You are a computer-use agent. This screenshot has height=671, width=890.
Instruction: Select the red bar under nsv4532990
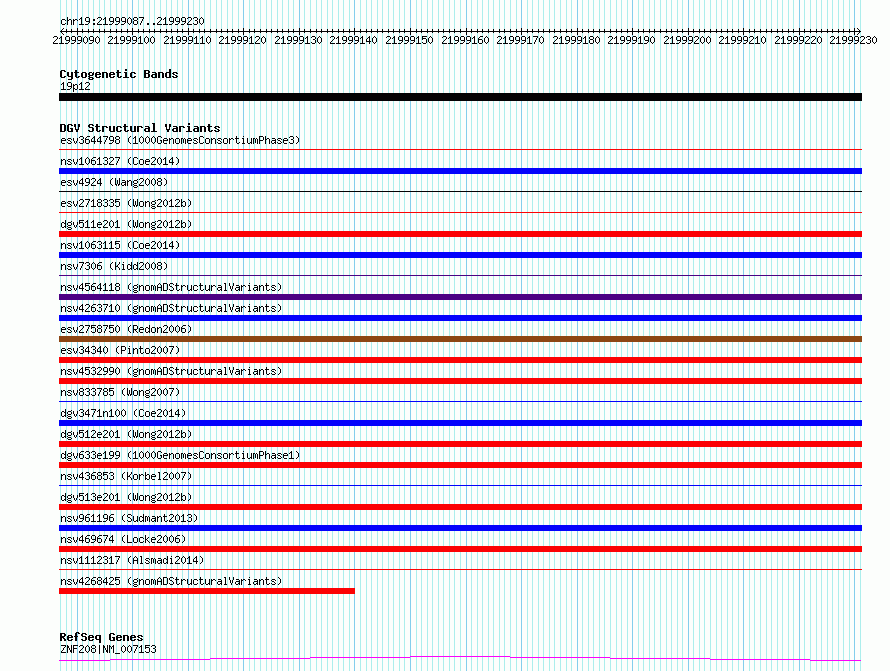point(460,381)
